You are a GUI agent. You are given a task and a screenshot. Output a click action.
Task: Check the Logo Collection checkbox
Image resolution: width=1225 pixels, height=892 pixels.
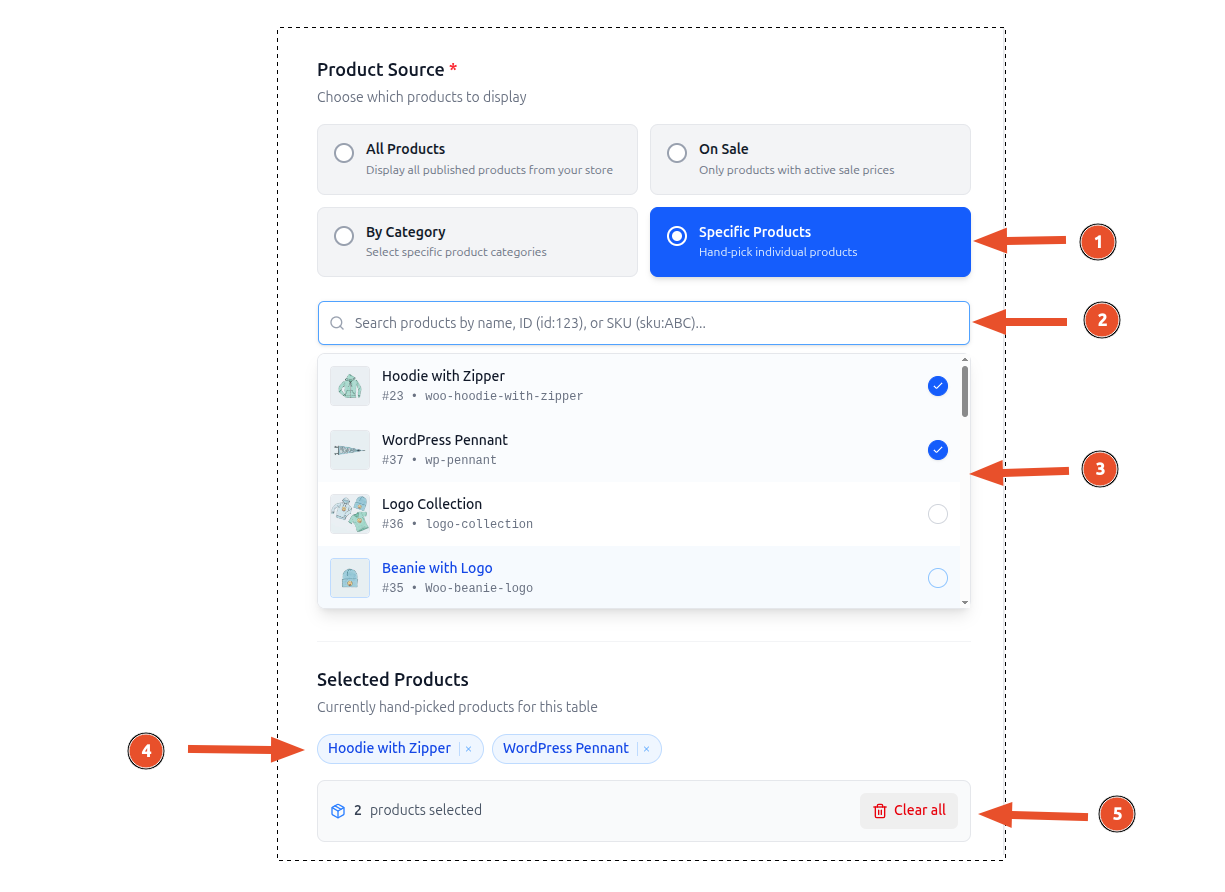(x=937, y=513)
